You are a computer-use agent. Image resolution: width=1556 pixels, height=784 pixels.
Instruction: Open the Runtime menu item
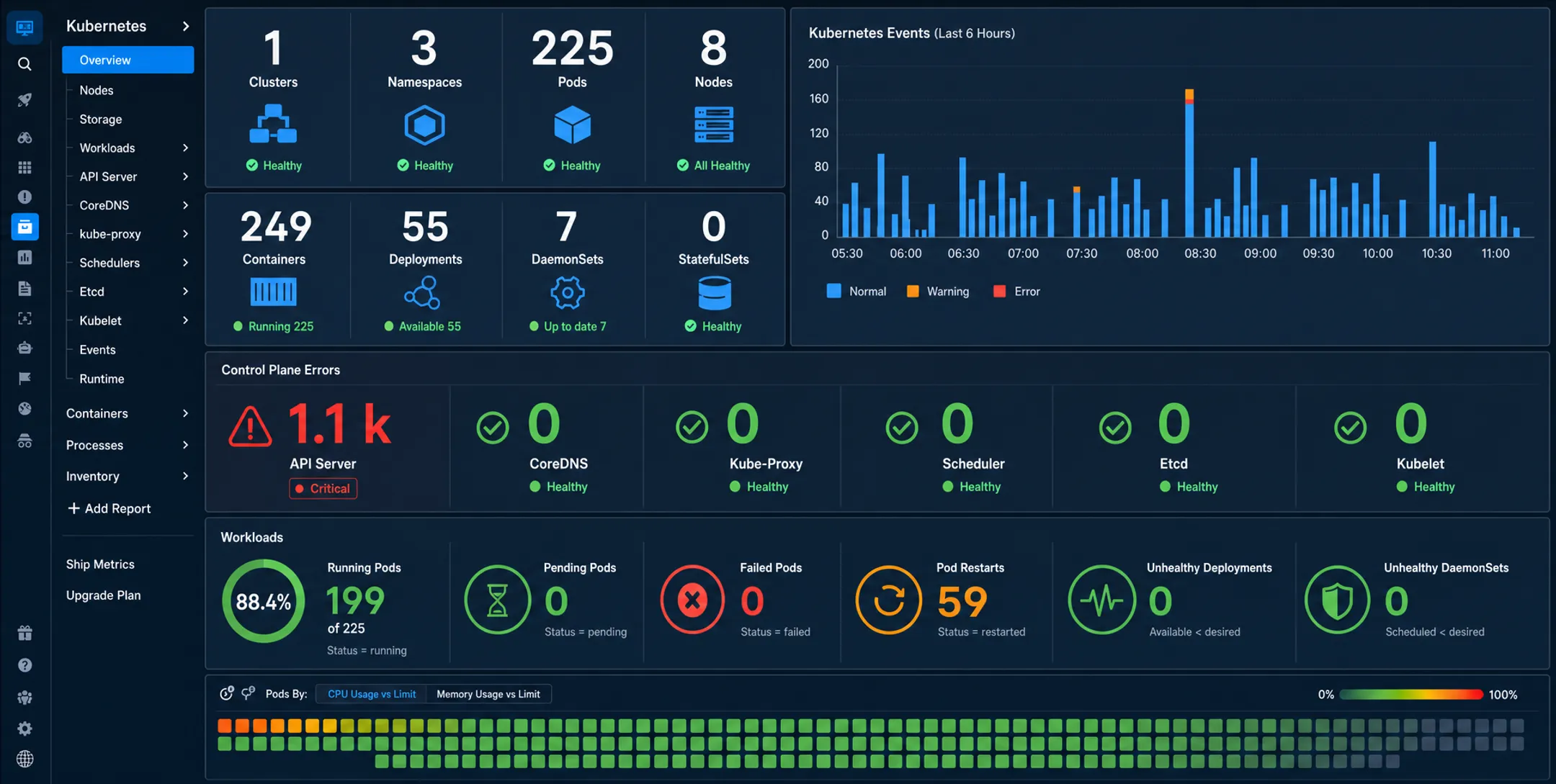tap(102, 379)
